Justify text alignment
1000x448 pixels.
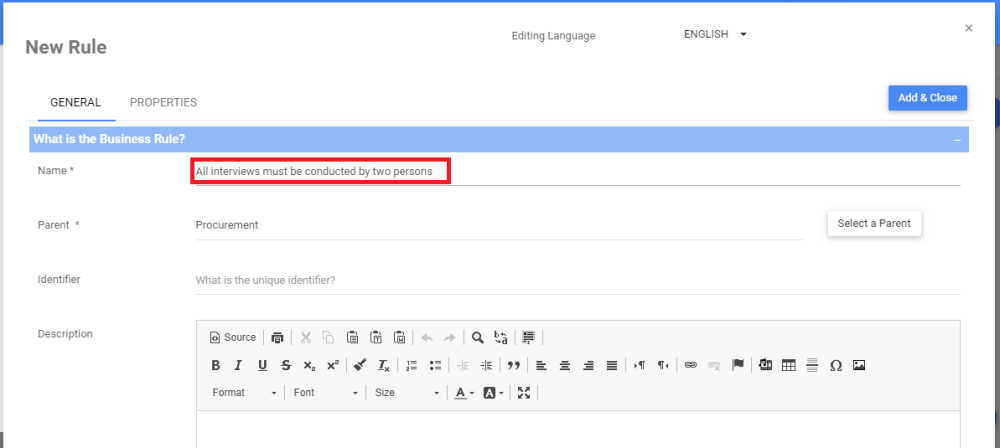point(612,366)
